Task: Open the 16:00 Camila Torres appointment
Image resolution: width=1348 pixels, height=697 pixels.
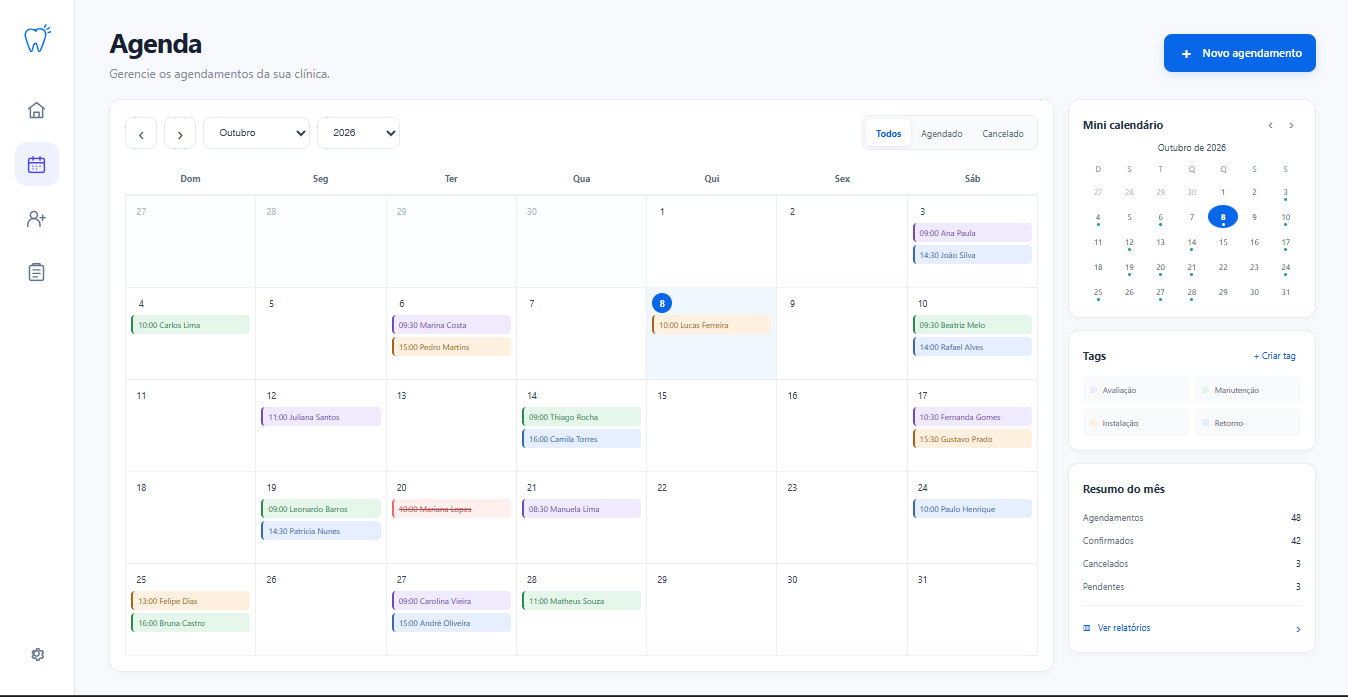Action: click(x=581, y=439)
